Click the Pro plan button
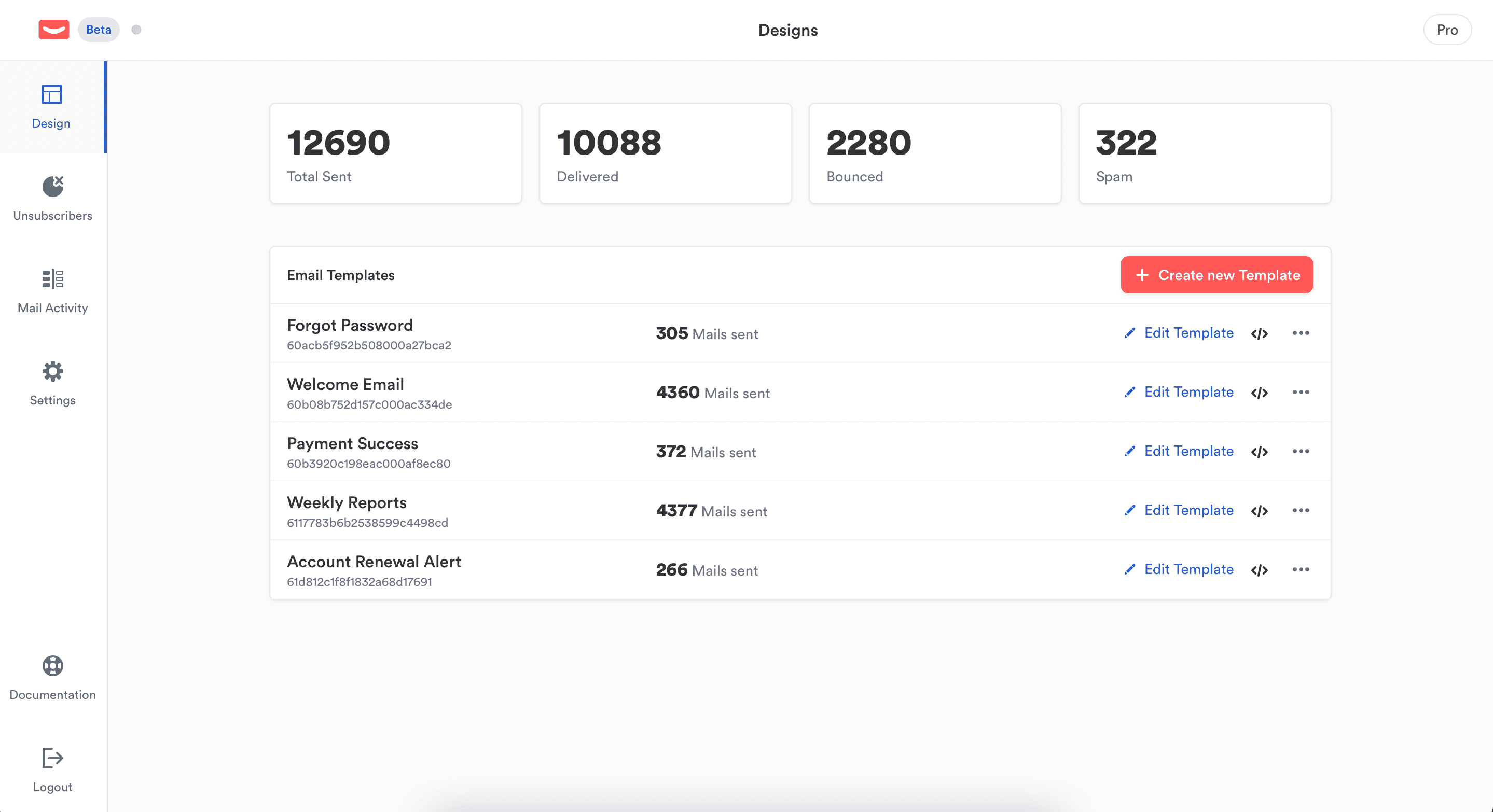 [1447, 30]
